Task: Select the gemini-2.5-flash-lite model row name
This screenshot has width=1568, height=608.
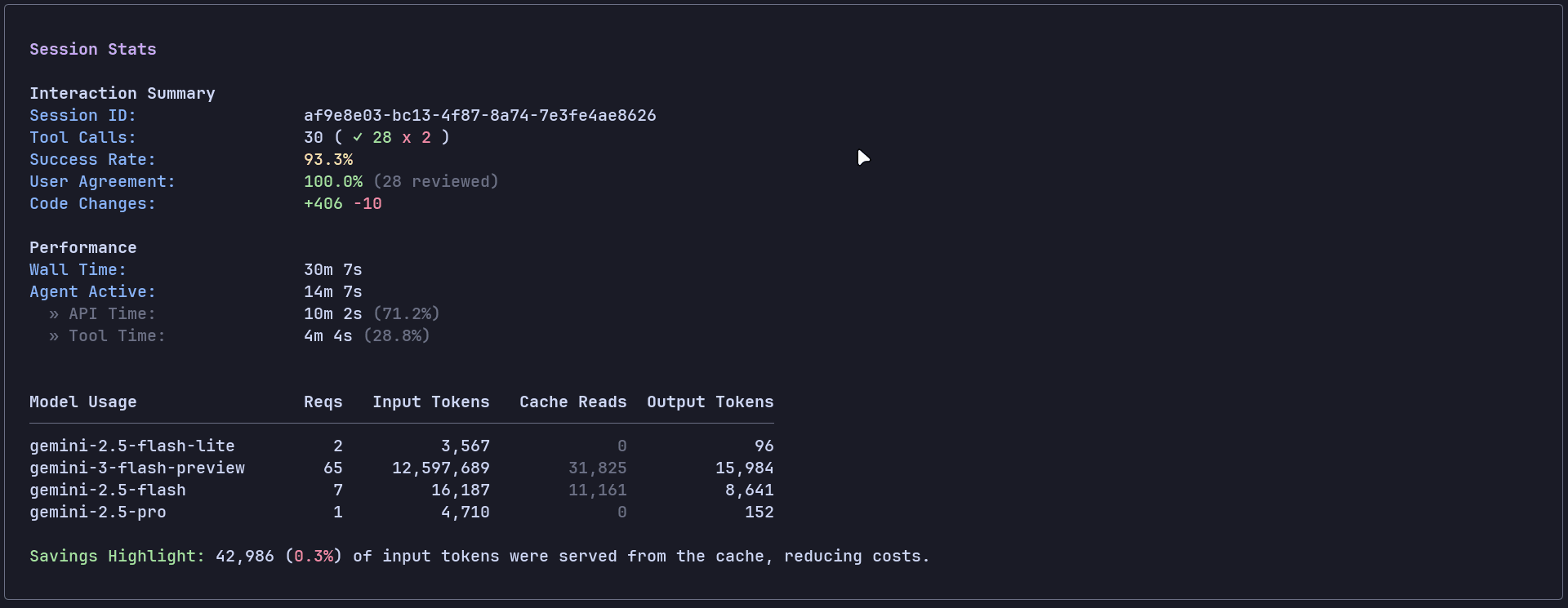Action: (132, 446)
